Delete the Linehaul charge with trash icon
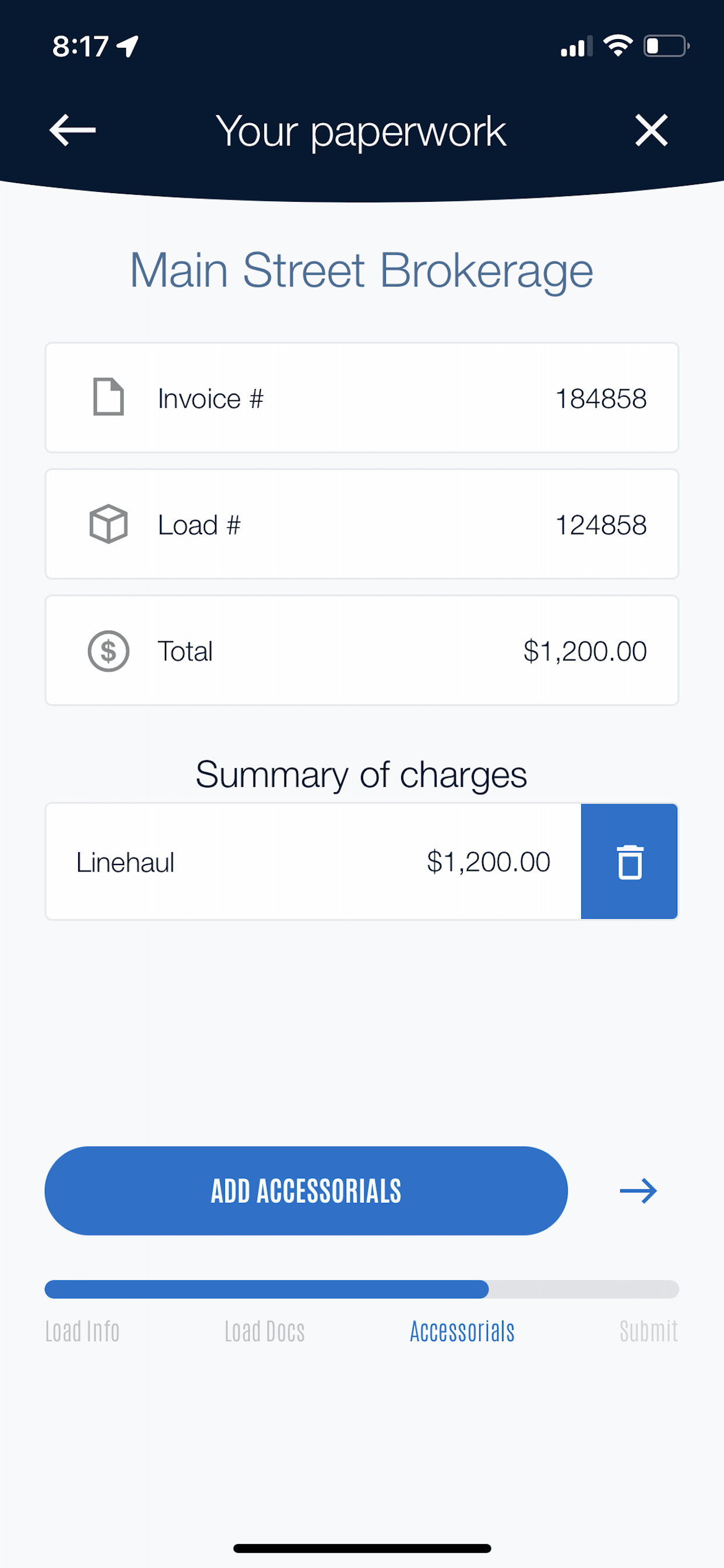The image size is (724, 1568). (629, 862)
